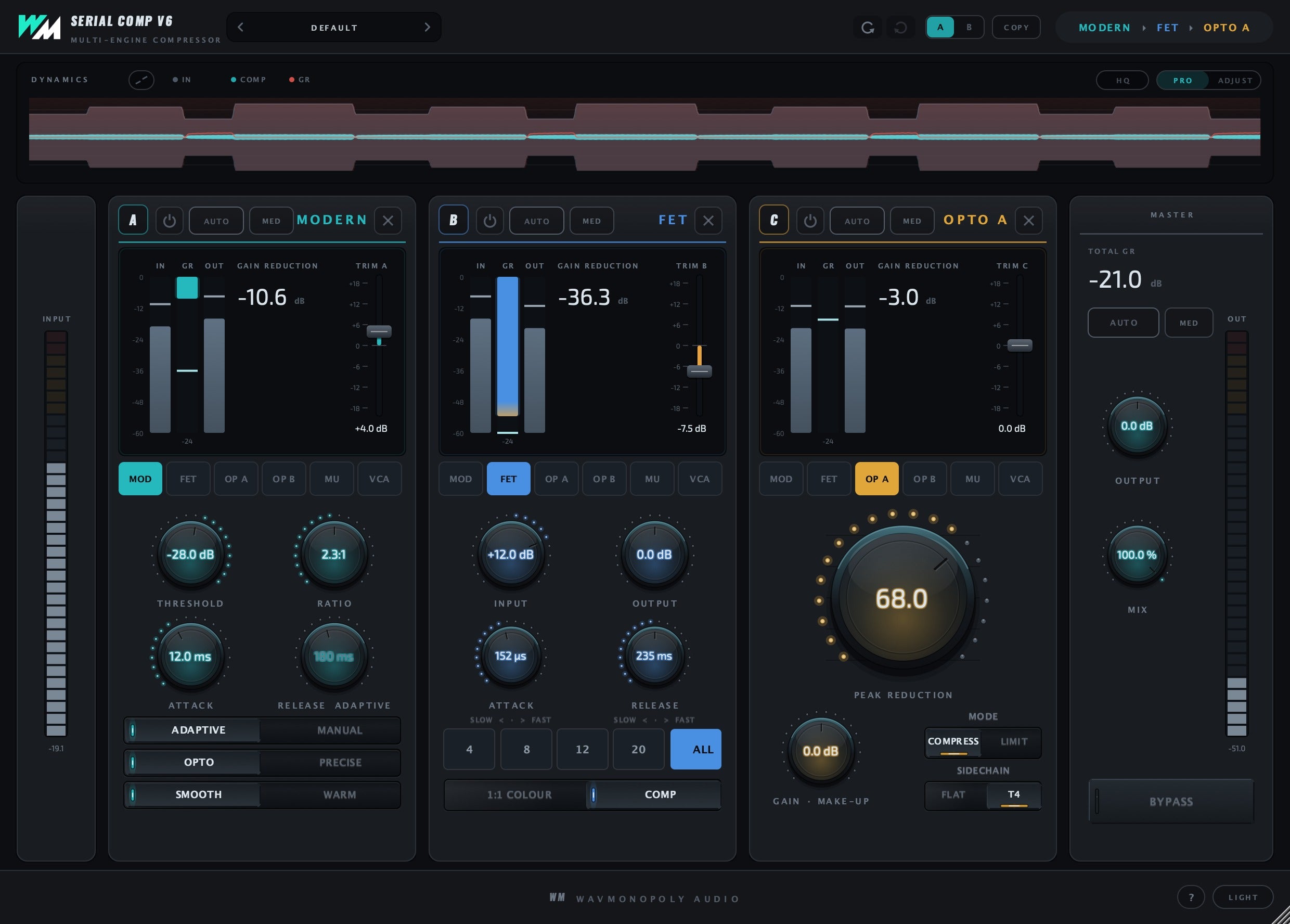The image size is (1290, 924).
Task: Click the FET Release knob showing 235 ms
Action: tap(654, 656)
